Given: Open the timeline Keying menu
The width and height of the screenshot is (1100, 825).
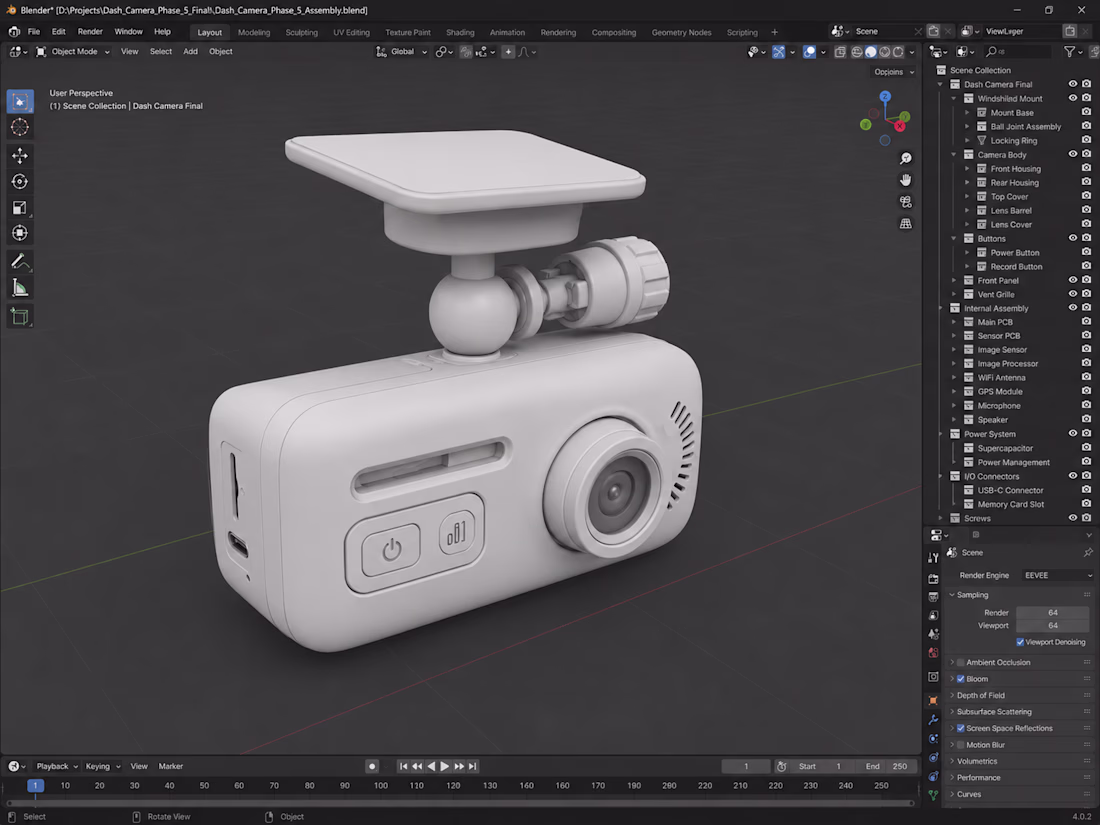Looking at the screenshot, I should coord(102,766).
